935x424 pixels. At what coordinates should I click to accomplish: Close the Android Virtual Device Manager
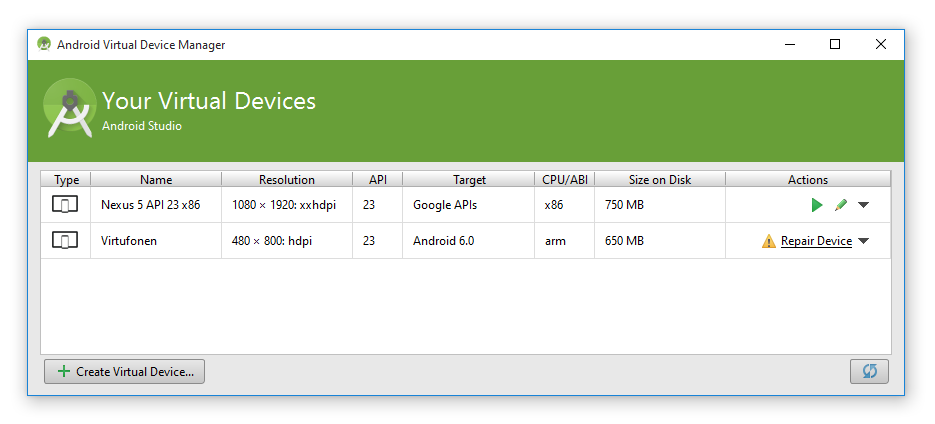881,44
